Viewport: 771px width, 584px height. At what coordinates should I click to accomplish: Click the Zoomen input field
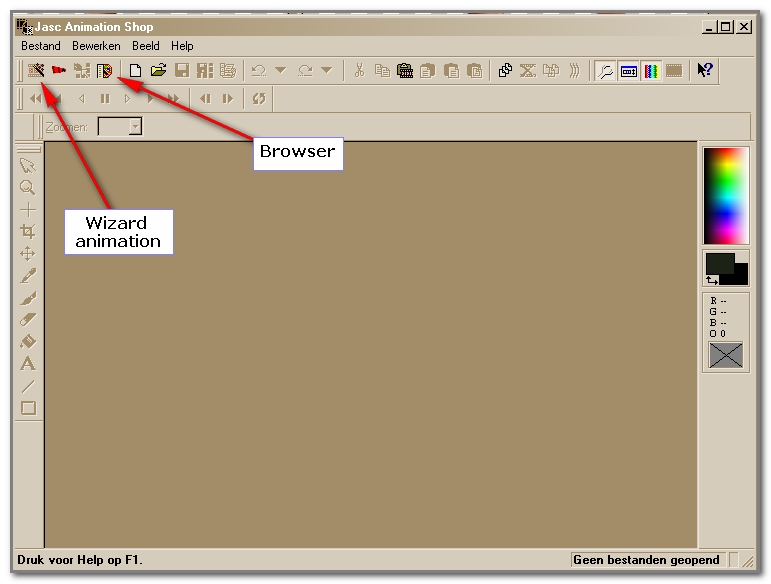(114, 126)
